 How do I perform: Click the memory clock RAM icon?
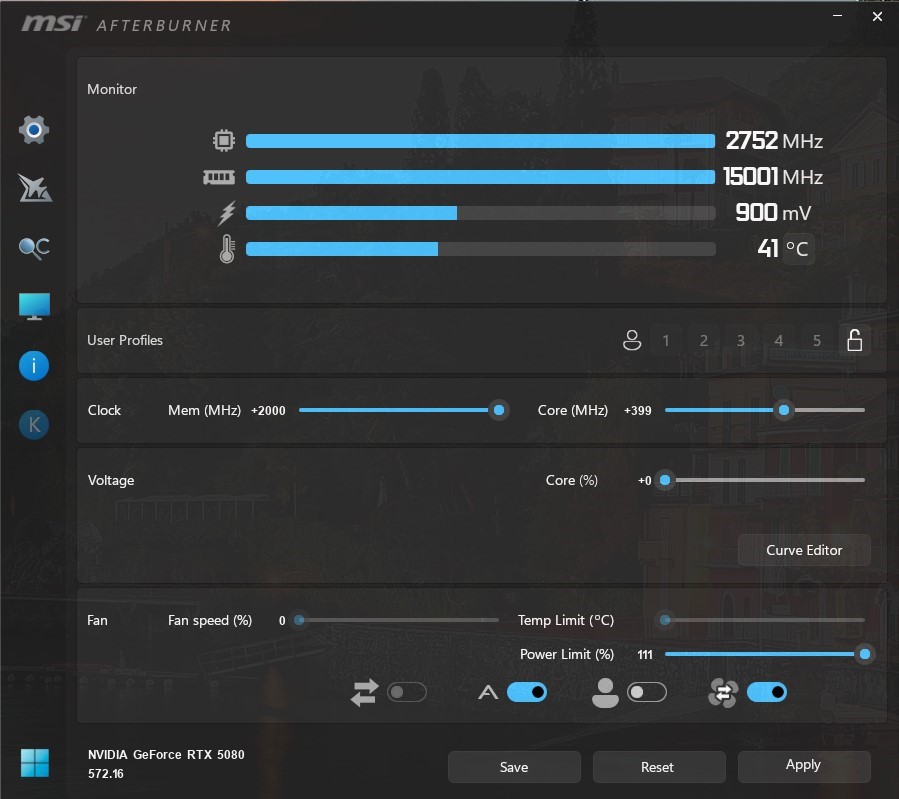coord(219,177)
